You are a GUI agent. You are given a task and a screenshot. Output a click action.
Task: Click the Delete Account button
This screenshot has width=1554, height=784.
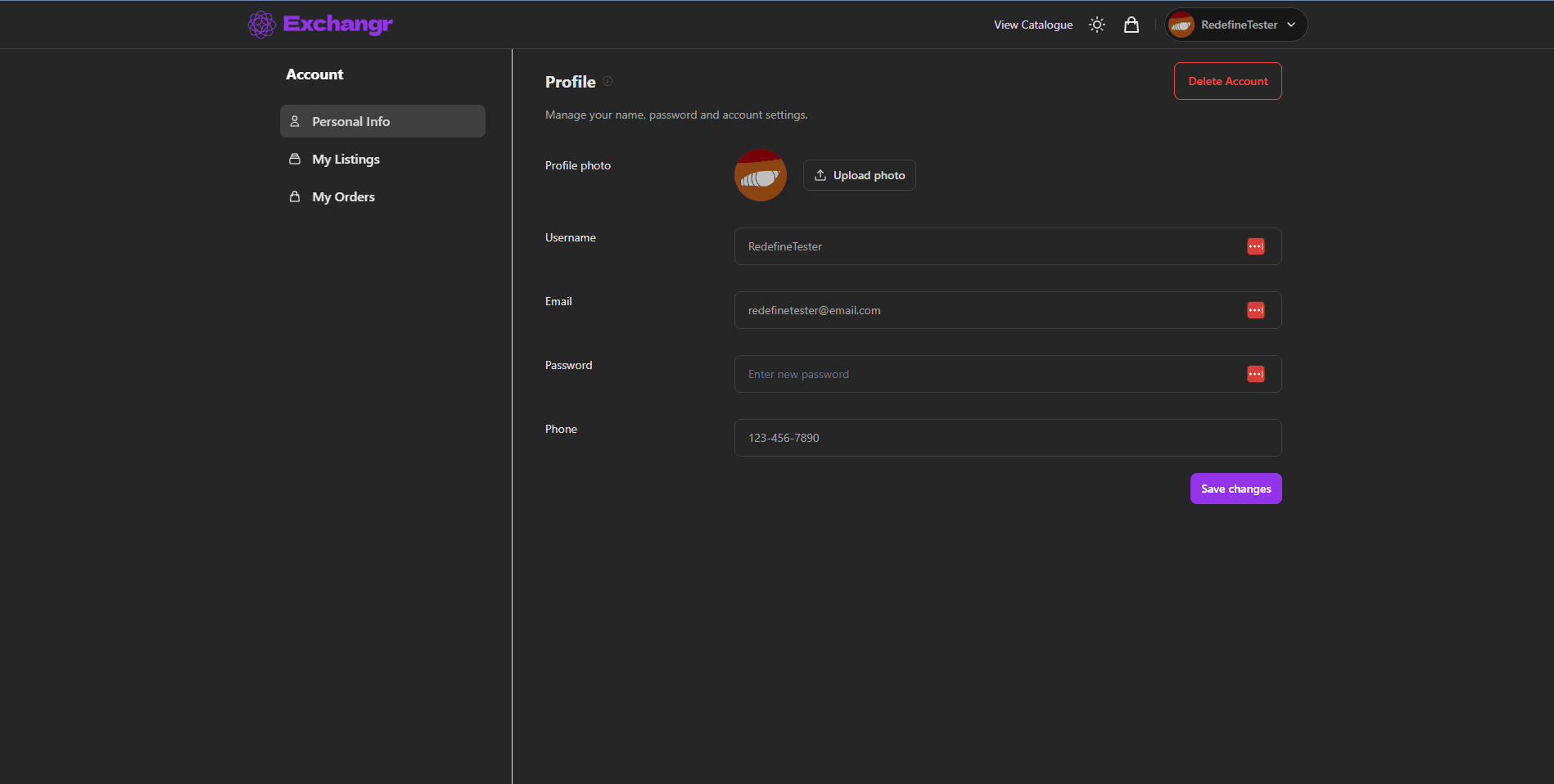click(1227, 81)
